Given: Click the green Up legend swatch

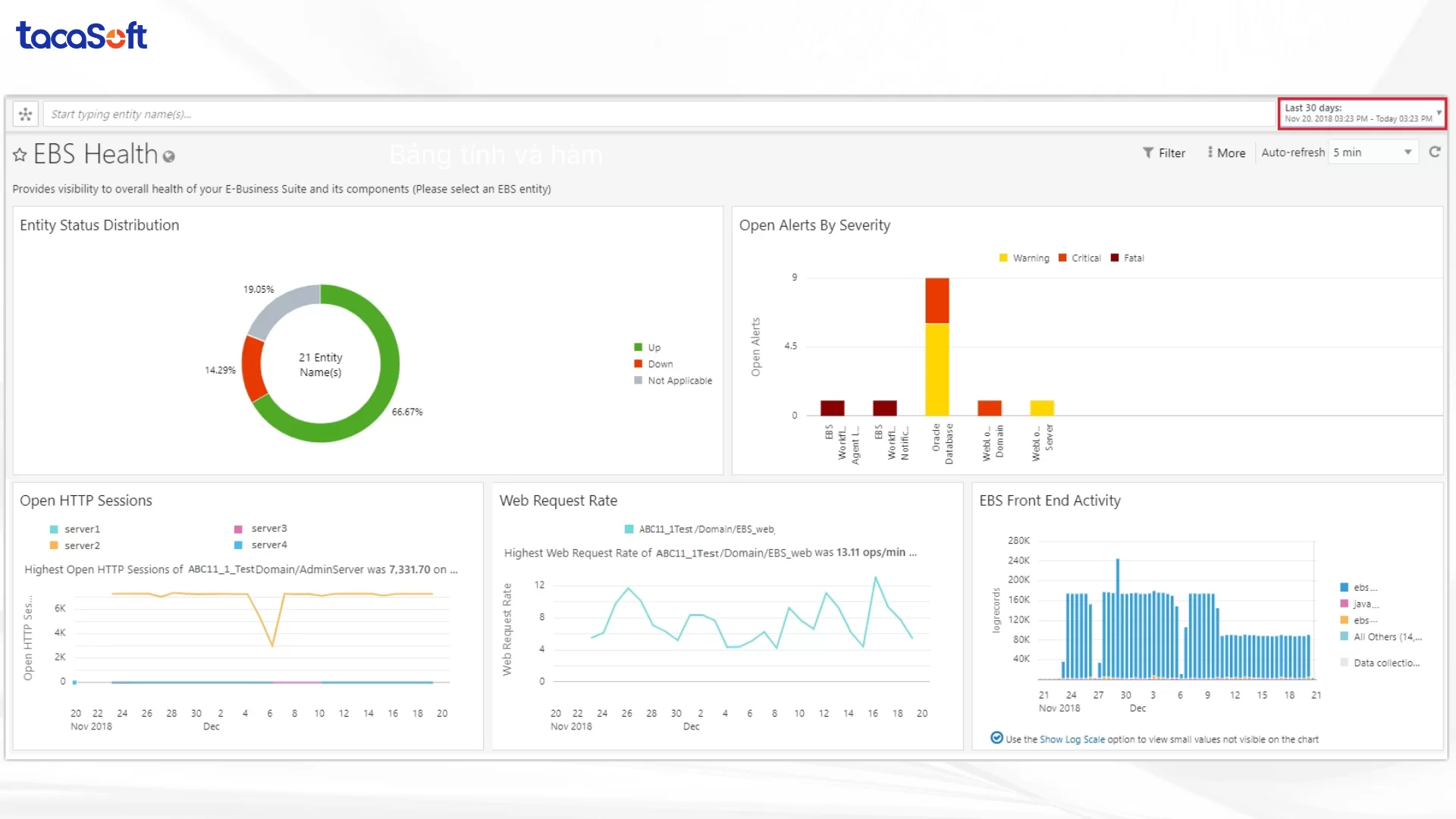Looking at the screenshot, I should tap(639, 347).
